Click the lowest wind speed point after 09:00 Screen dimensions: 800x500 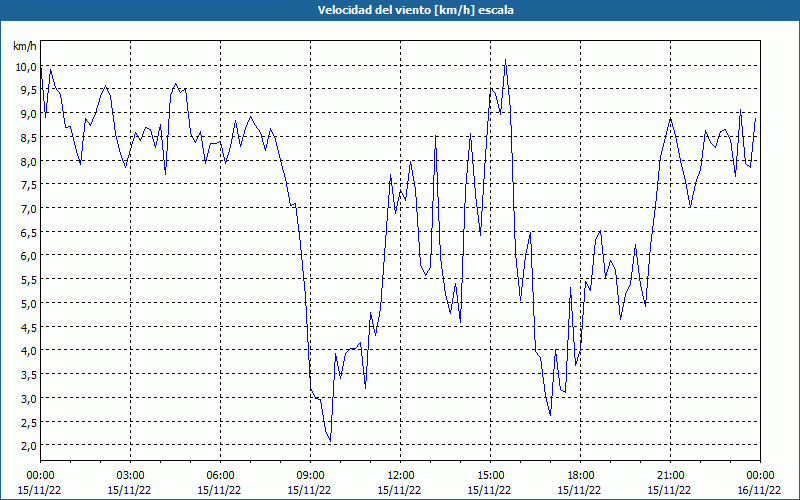(x=330, y=441)
